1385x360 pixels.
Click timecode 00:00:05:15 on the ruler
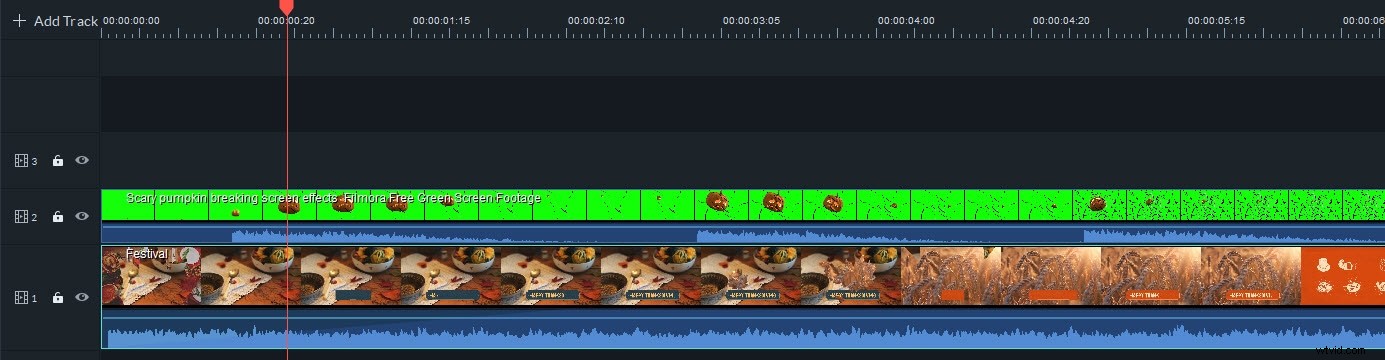1216,20
